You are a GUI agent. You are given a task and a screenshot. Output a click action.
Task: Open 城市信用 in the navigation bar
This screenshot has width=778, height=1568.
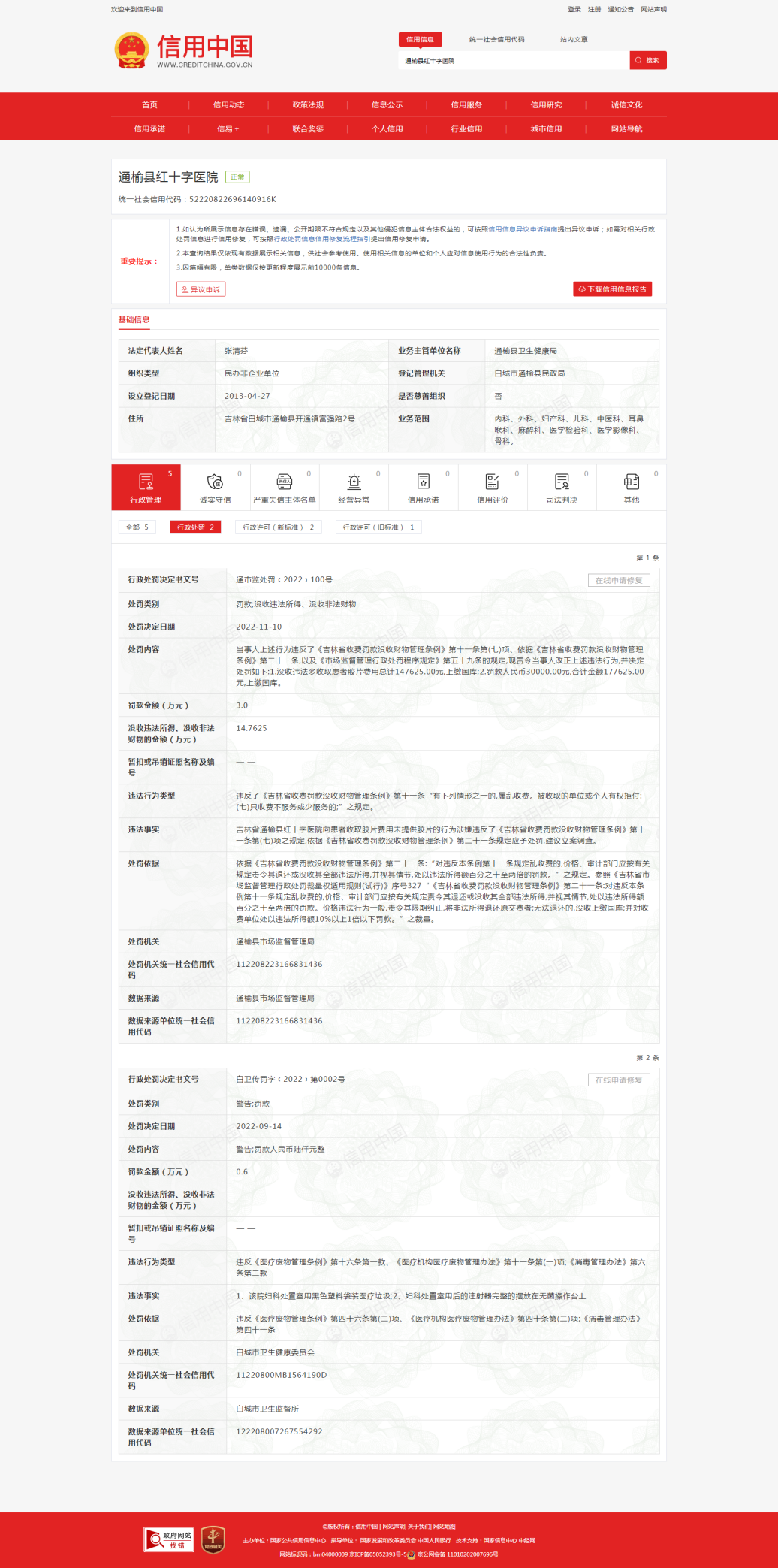click(546, 129)
